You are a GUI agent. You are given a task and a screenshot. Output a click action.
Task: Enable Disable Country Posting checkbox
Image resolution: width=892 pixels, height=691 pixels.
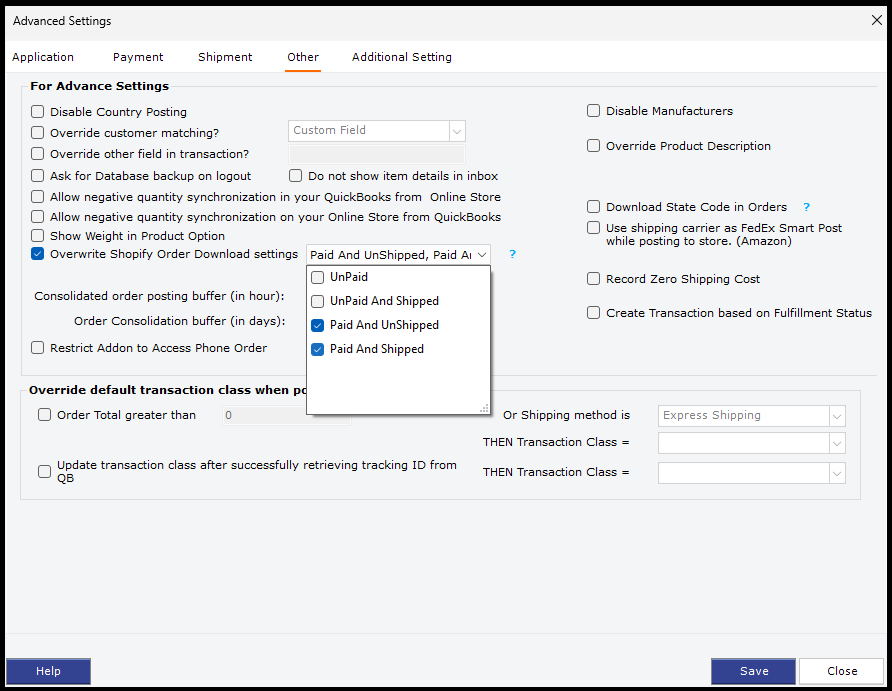pos(38,112)
